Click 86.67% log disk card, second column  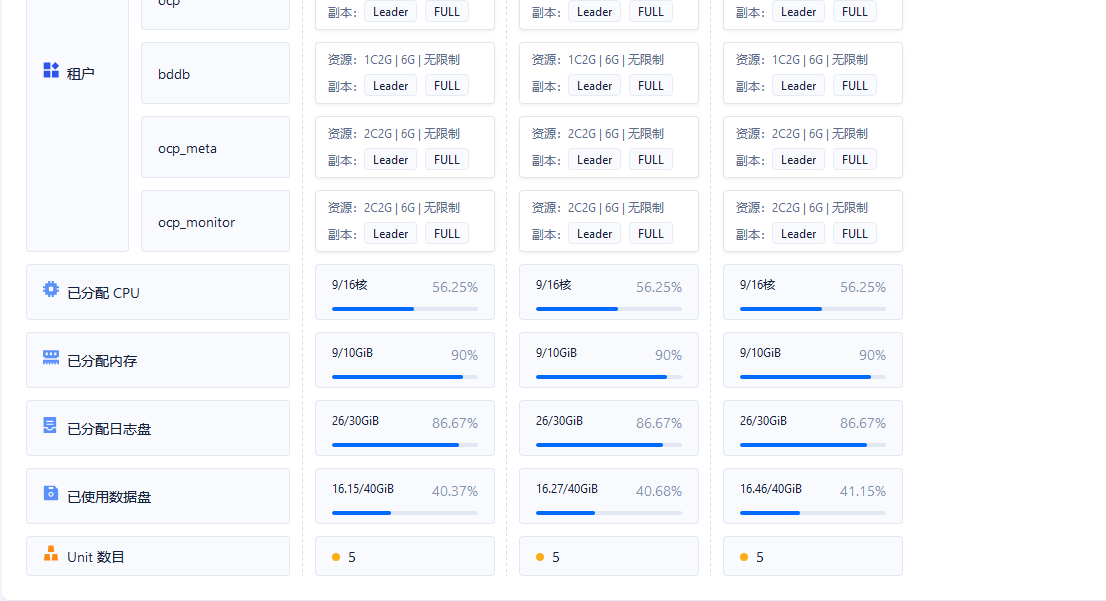609,428
